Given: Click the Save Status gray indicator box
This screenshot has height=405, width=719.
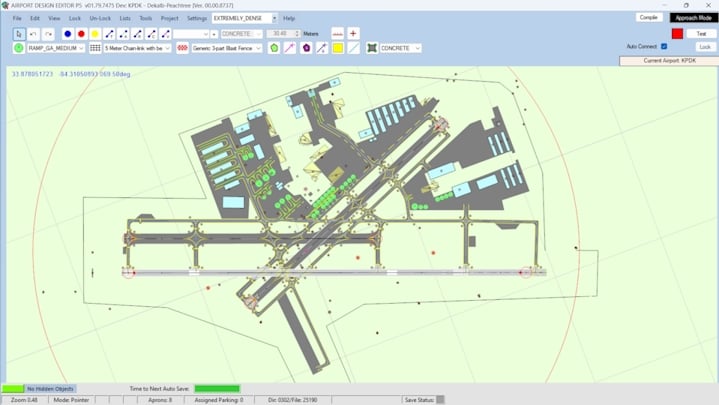Looking at the screenshot, I should pyautogui.click(x=440, y=400).
